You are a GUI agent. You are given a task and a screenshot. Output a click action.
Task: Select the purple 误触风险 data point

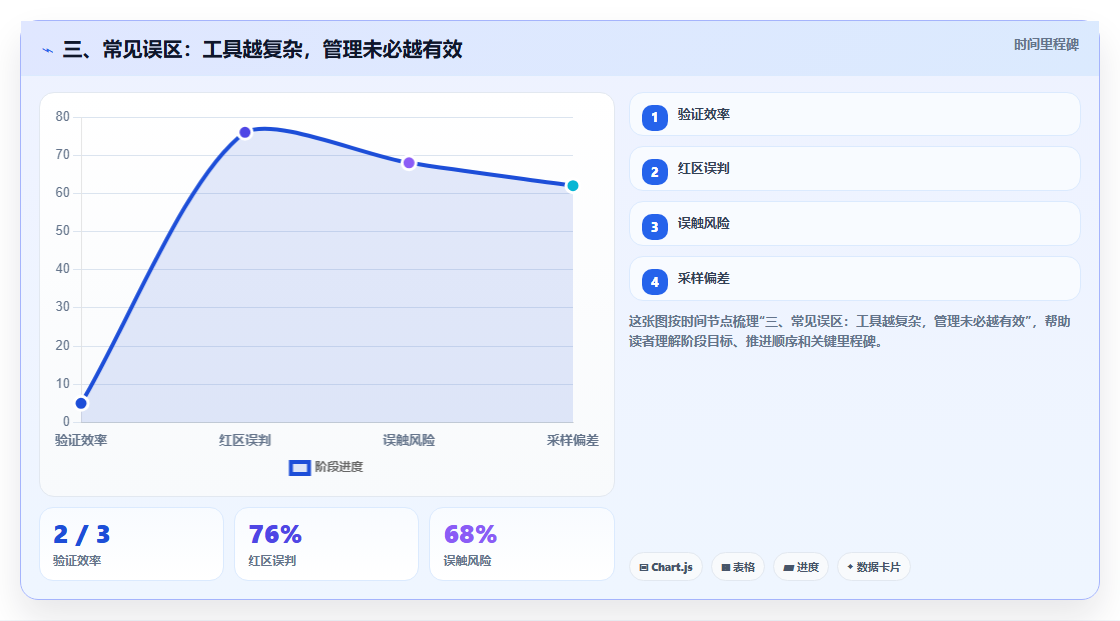click(x=409, y=163)
